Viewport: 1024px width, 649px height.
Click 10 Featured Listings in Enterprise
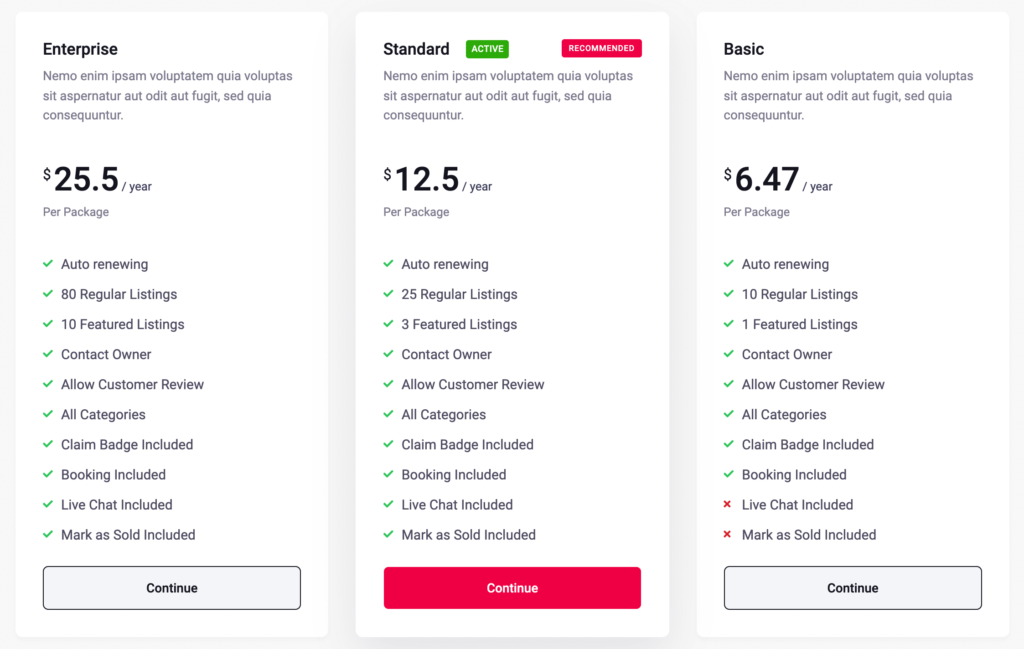tap(123, 324)
